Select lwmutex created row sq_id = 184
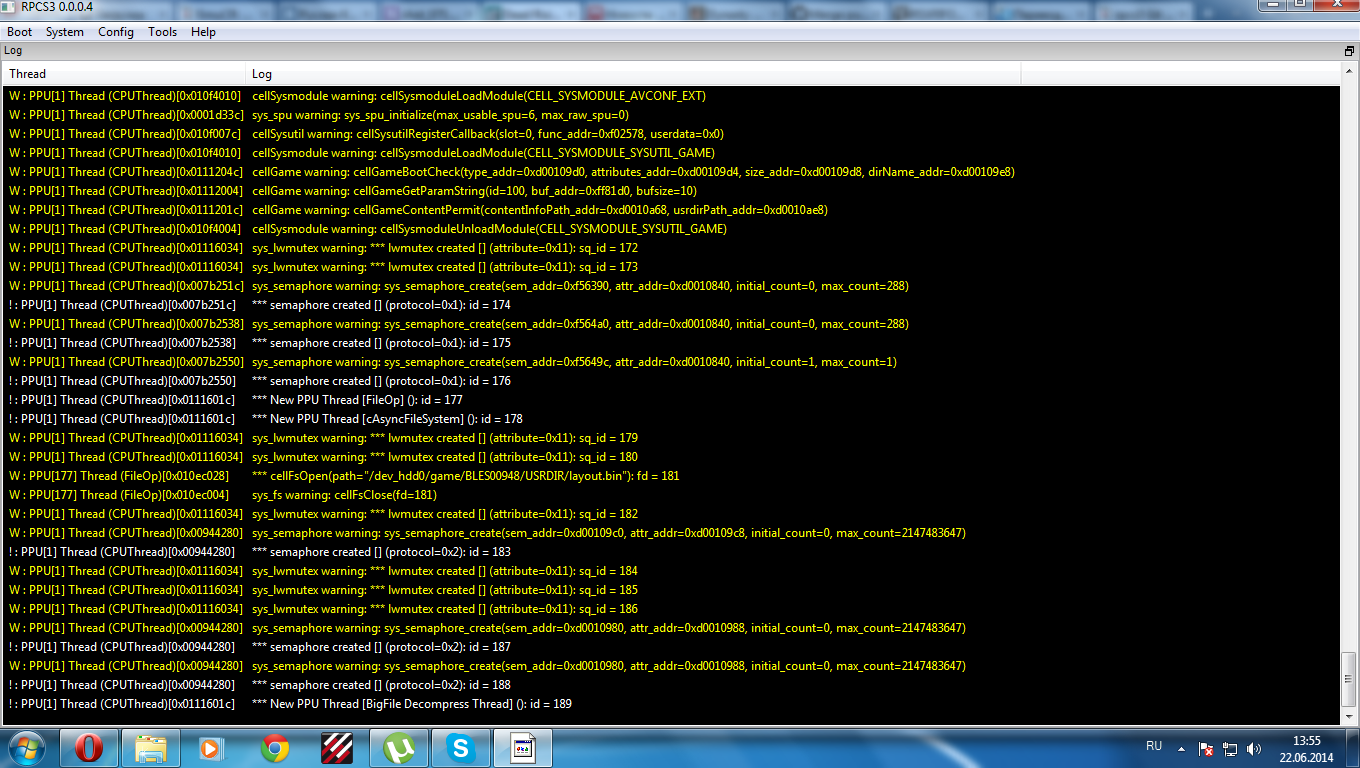The image size is (1360, 768). click(x=671, y=571)
